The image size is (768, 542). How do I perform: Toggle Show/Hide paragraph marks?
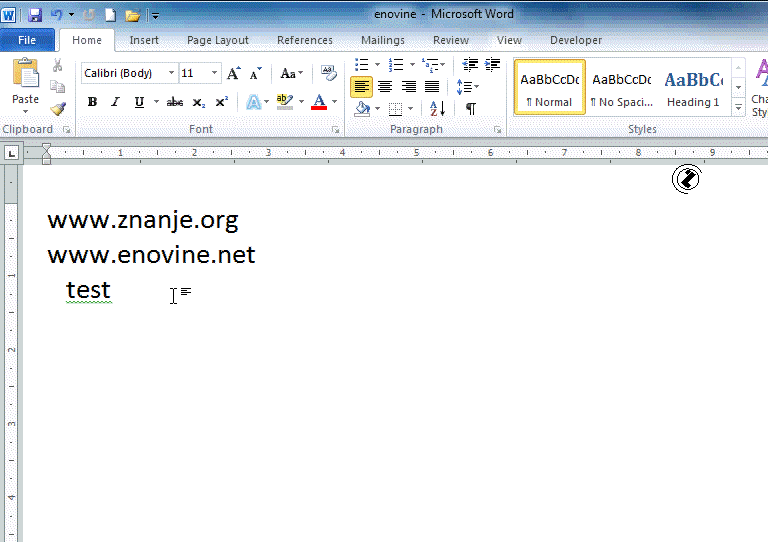tap(470, 109)
